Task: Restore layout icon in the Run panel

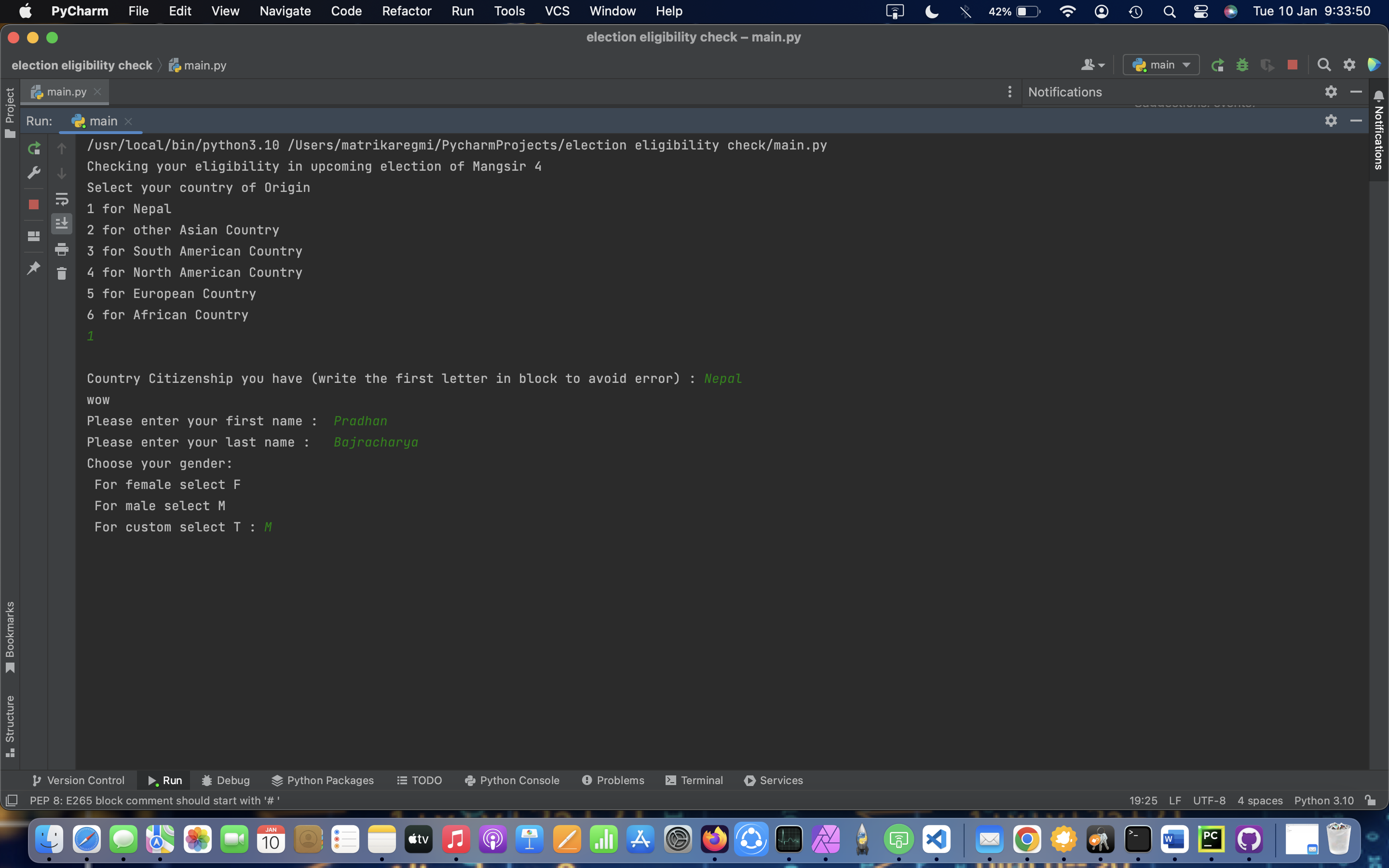Action: [34, 236]
